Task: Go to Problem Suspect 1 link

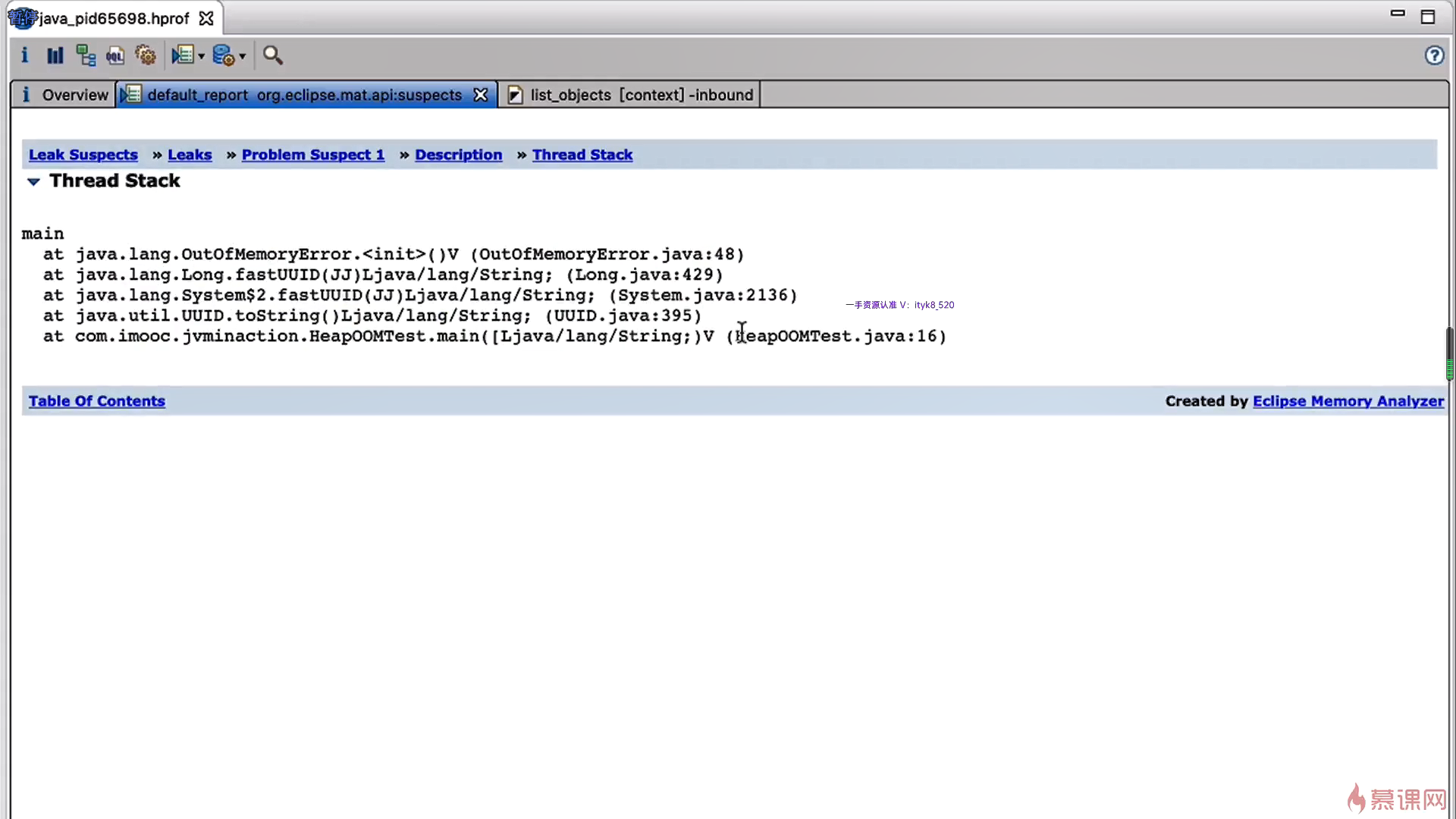Action: 312,155
